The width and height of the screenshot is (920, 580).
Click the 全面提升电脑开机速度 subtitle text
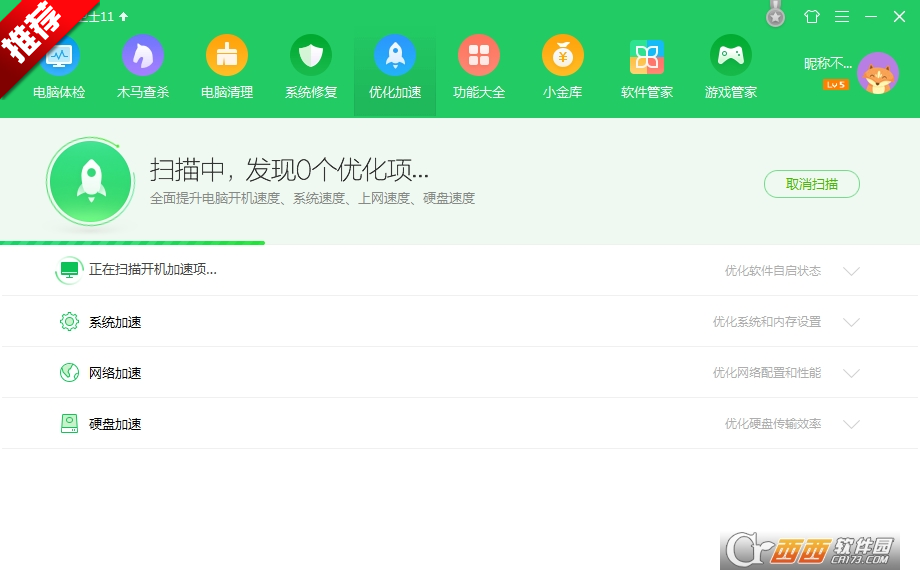click(312, 198)
